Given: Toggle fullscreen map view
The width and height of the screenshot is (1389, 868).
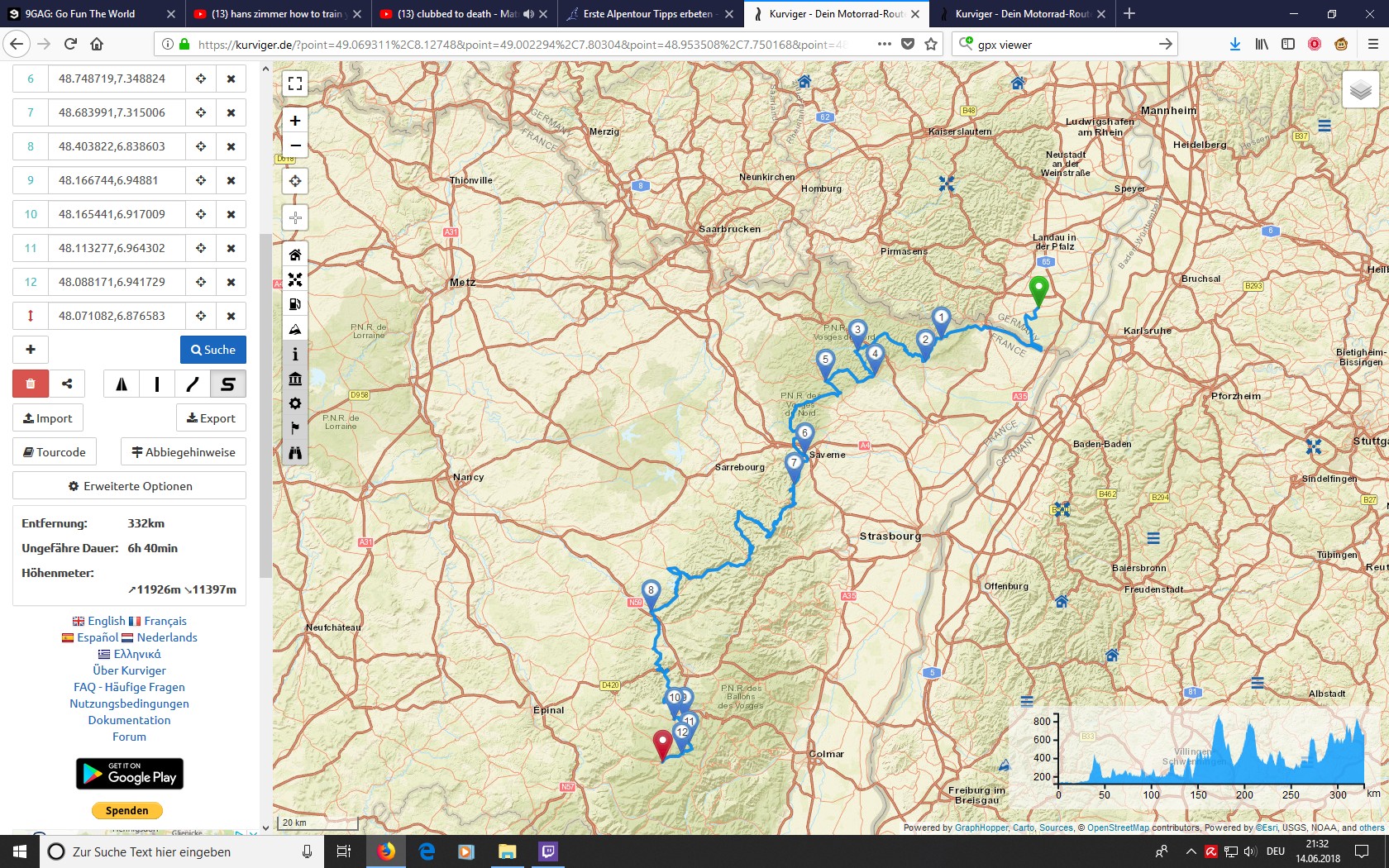Looking at the screenshot, I should tap(295, 83).
